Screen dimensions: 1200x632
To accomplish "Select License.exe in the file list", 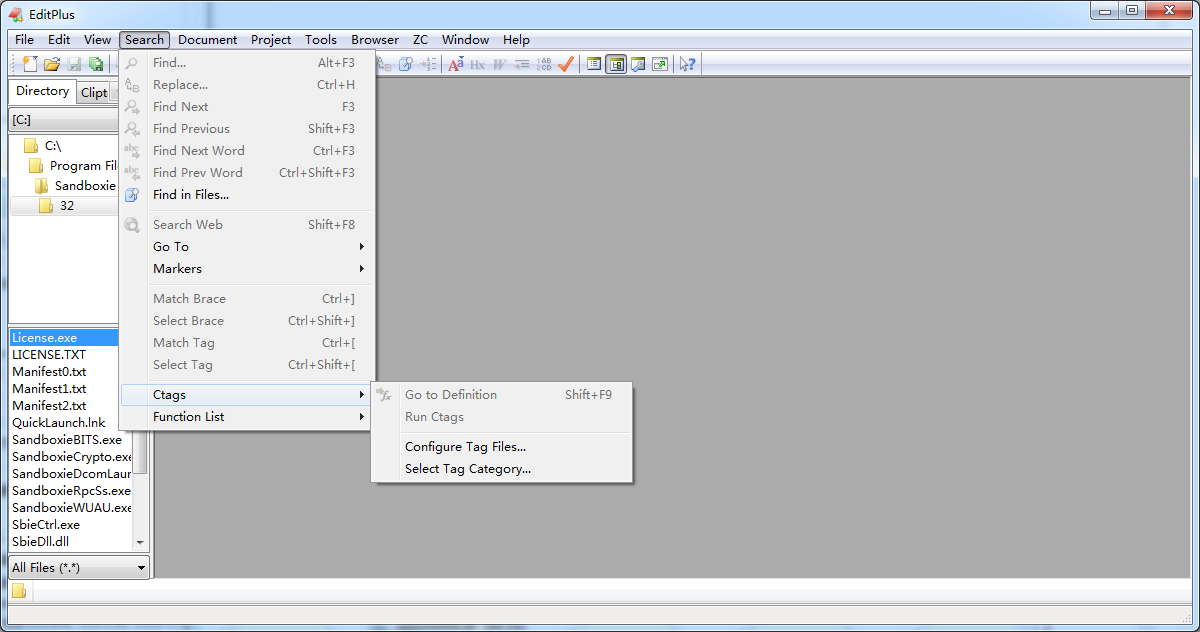I will pyautogui.click(x=64, y=338).
